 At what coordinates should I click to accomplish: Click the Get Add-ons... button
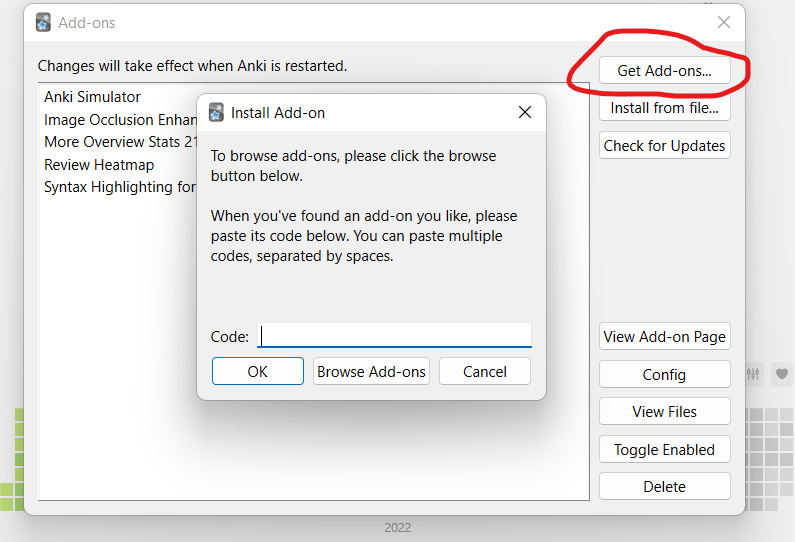click(x=664, y=71)
